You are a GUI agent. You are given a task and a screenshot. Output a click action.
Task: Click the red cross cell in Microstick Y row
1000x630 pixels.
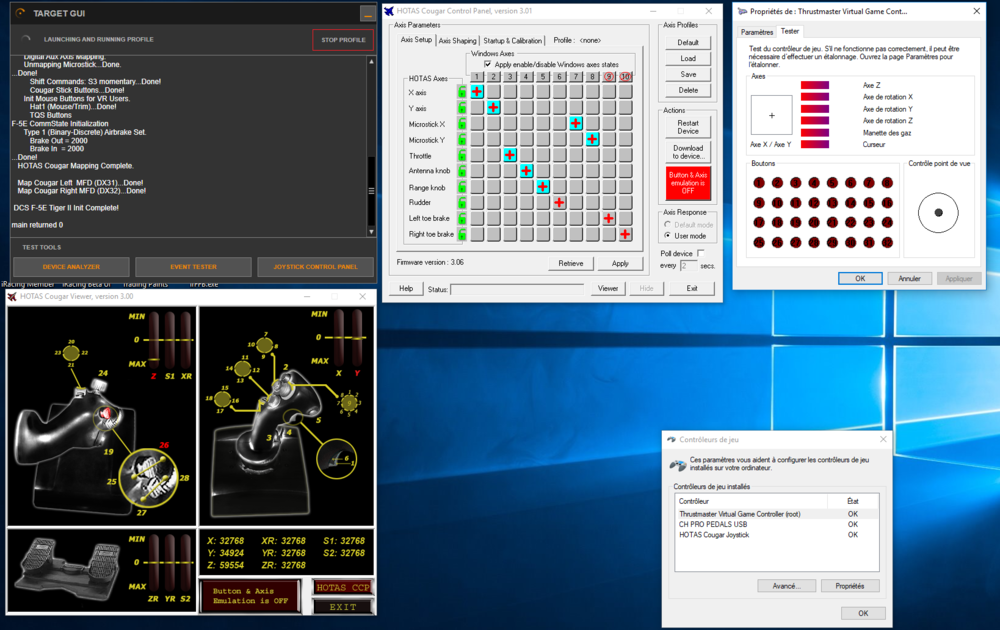click(x=592, y=139)
